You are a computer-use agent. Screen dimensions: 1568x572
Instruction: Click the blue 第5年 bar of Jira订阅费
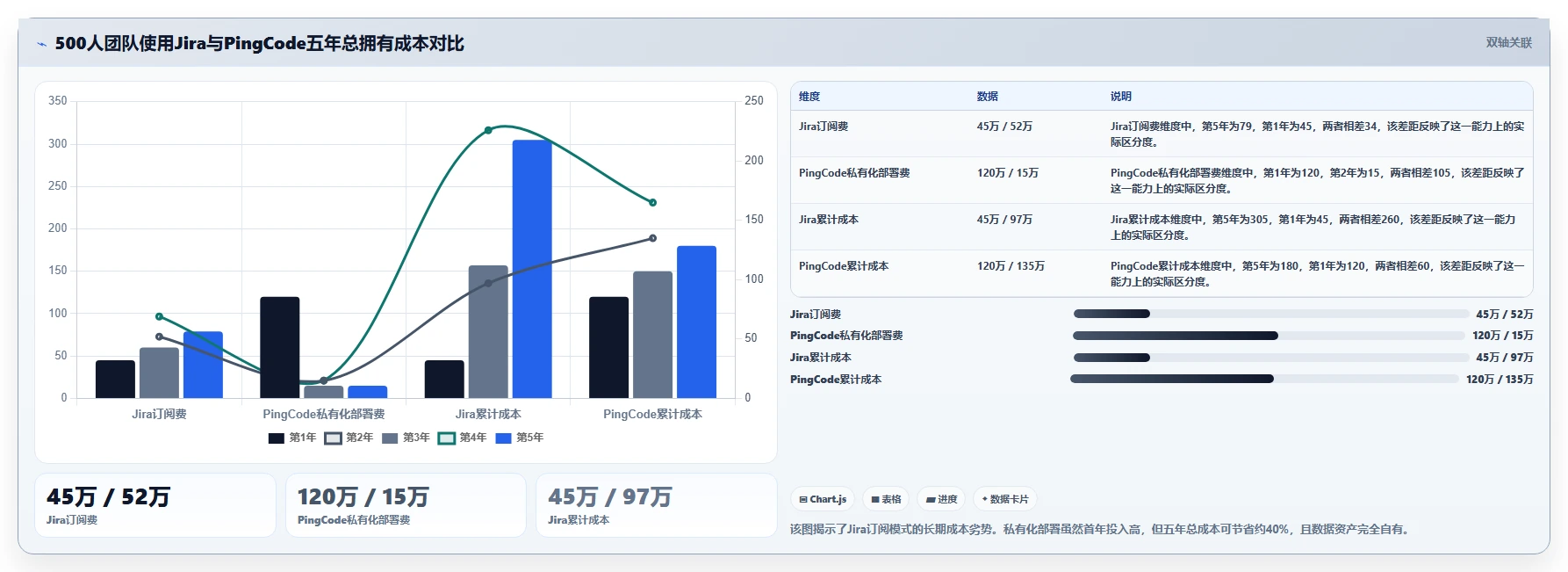[x=203, y=365]
